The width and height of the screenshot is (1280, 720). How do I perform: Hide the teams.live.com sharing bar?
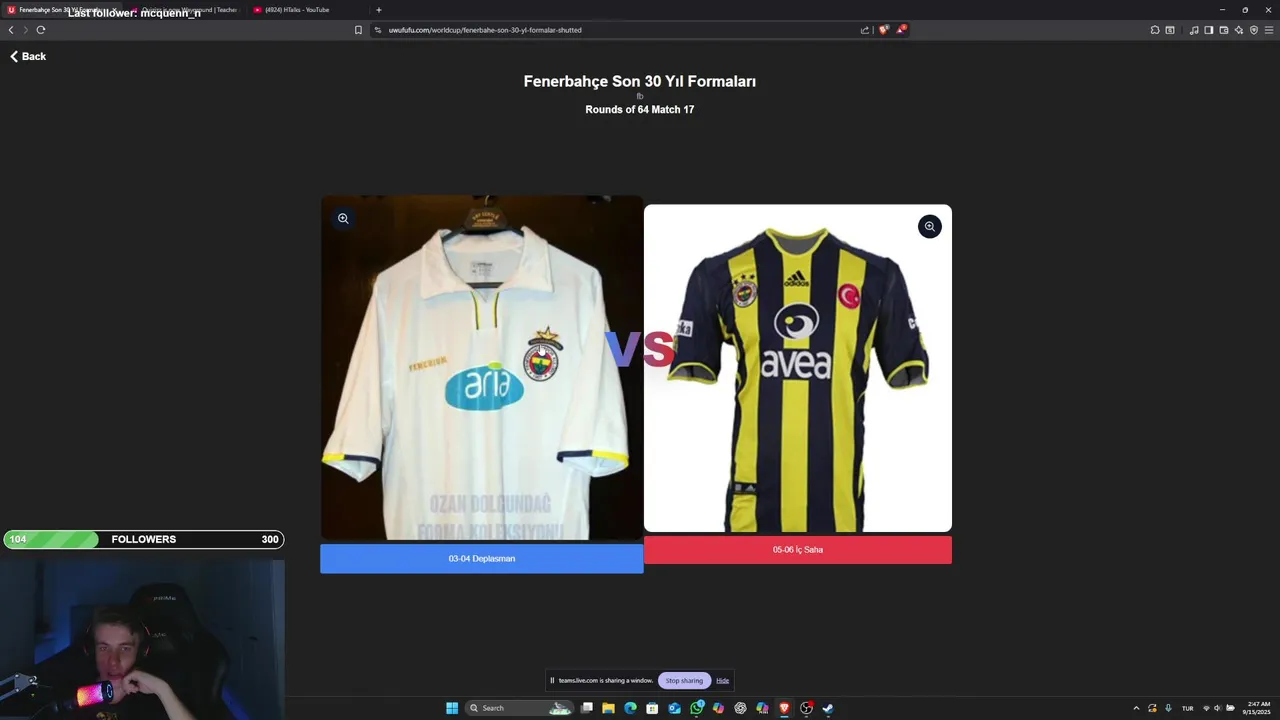coord(722,681)
